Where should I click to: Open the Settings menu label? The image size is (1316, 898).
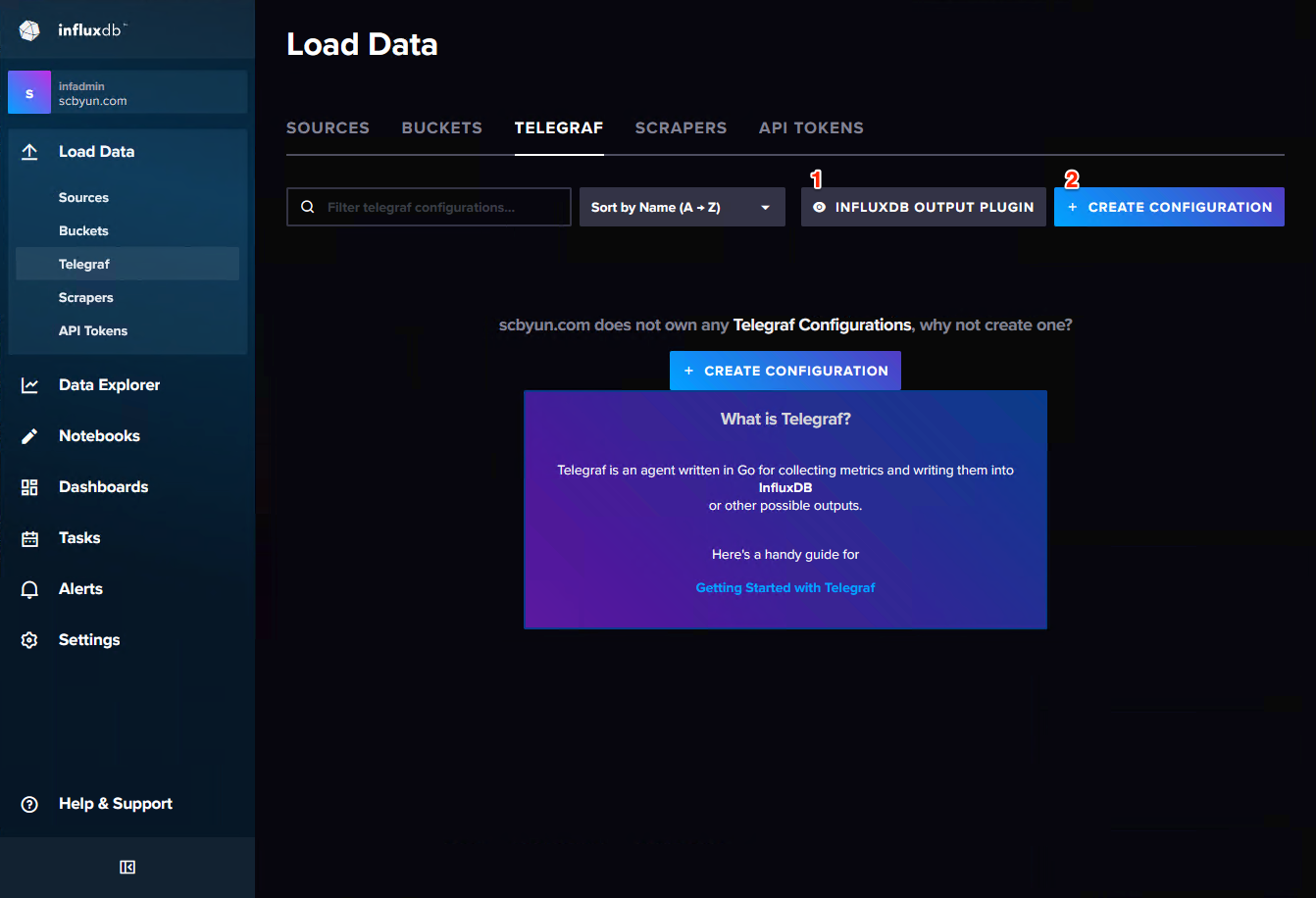point(89,640)
